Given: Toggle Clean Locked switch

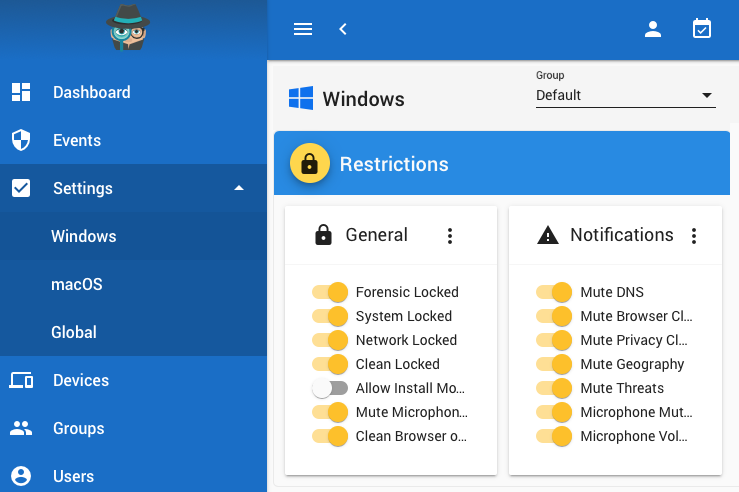Looking at the screenshot, I should [330, 364].
